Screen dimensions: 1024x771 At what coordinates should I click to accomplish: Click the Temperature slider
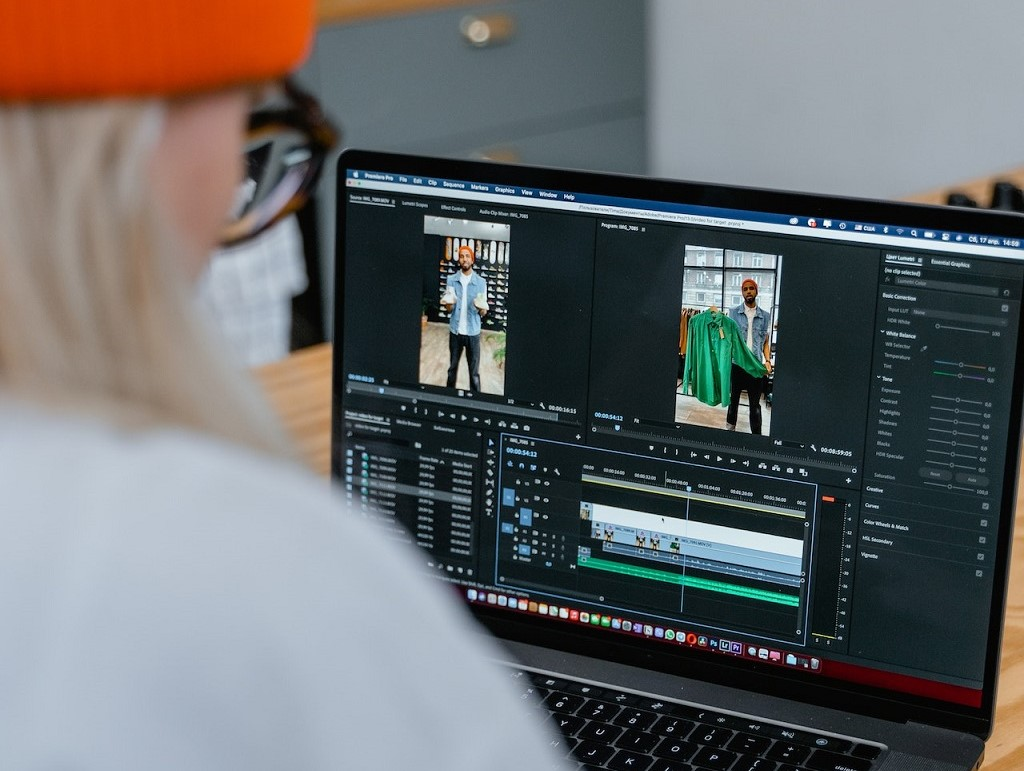960,364
